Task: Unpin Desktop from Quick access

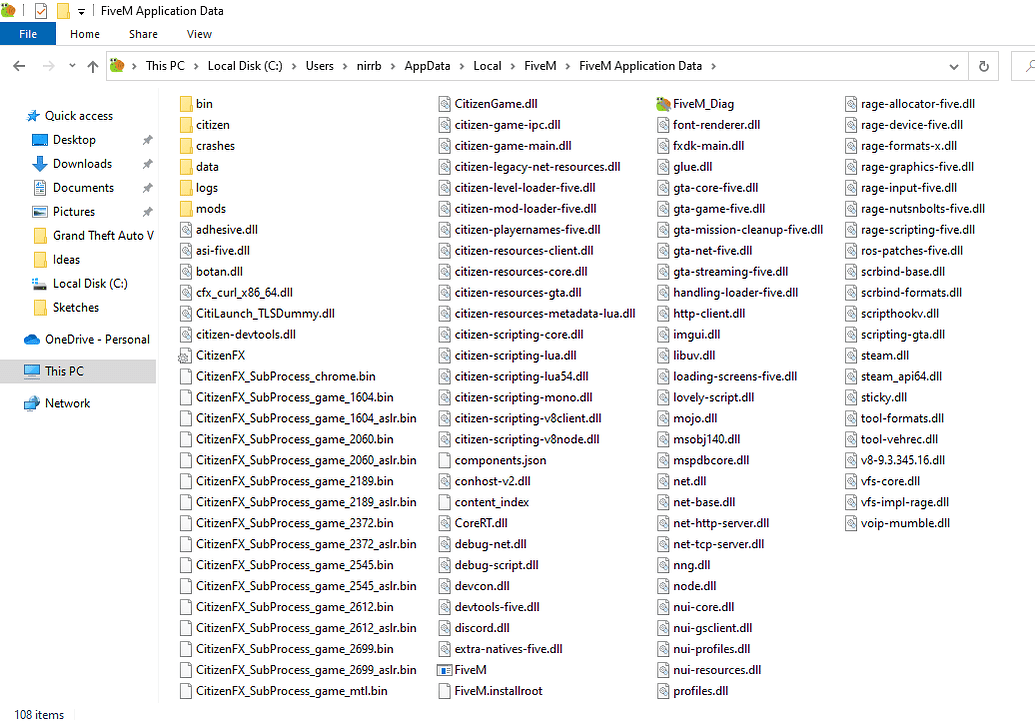Action: click(x=146, y=140)
